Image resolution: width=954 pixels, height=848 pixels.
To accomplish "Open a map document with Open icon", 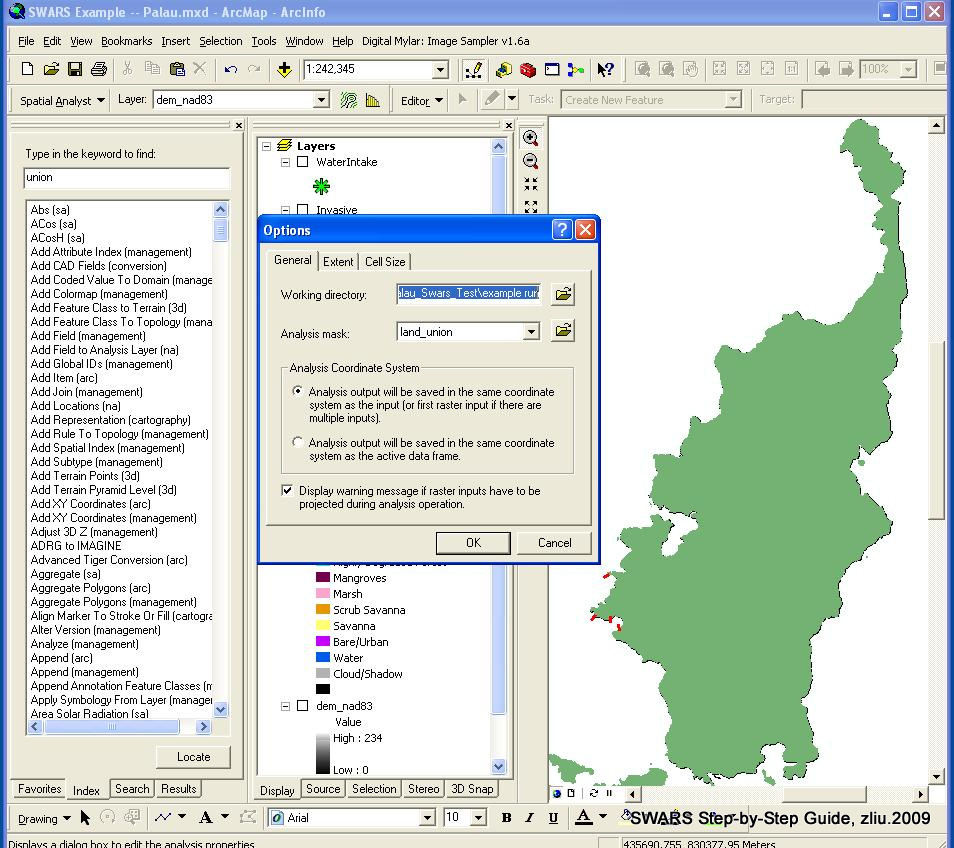I will point(51,69).
